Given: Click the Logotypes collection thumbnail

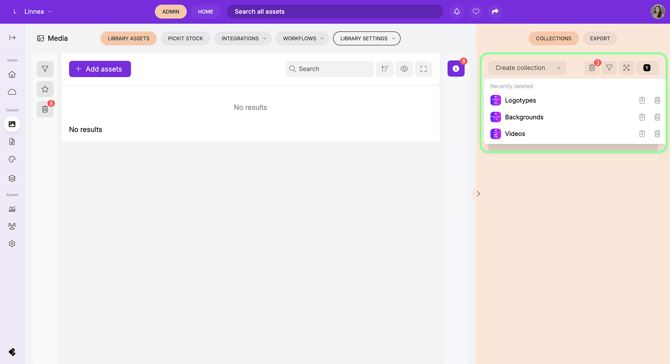Looking at the screenshot, I should (x=496, y=100).
